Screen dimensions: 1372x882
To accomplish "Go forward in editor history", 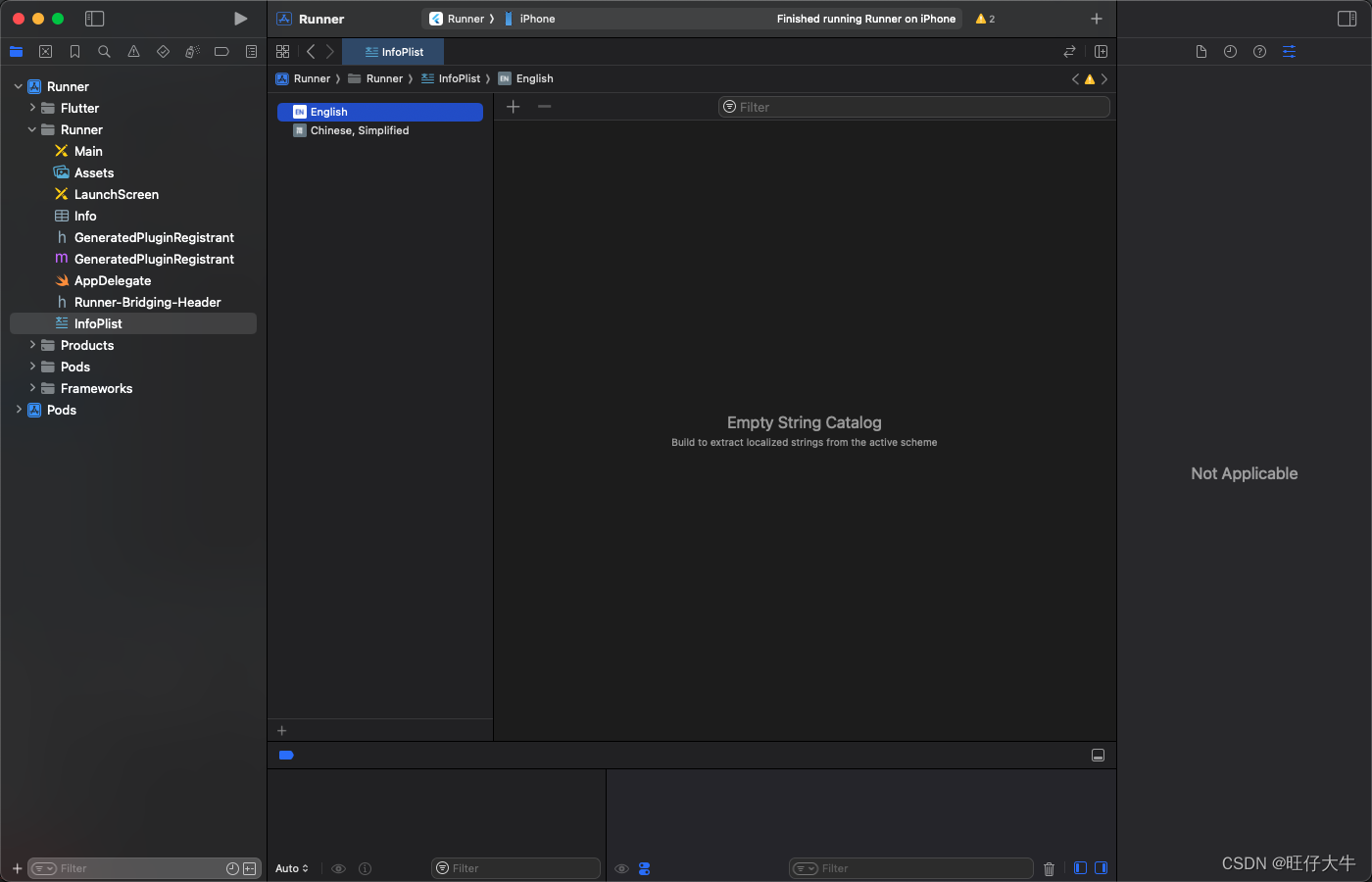I will click(330, 52).
